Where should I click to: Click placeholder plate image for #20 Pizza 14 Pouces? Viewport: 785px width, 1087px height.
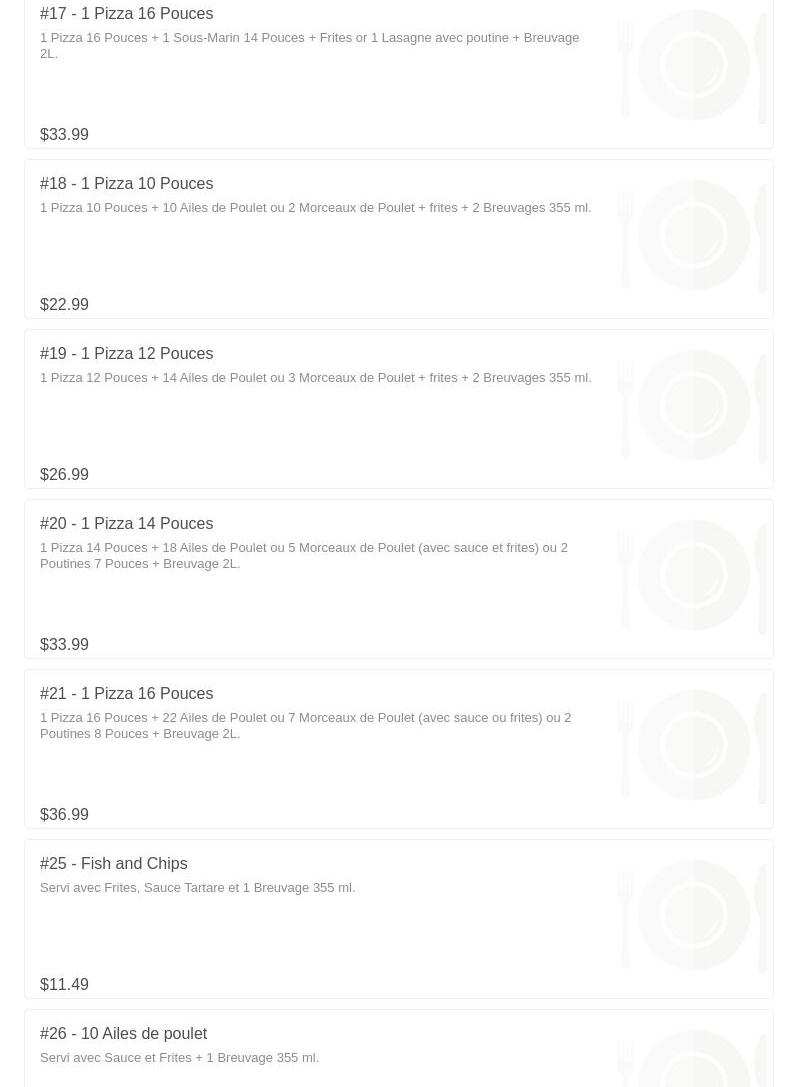pyautogui.click(x=693, y=576)
